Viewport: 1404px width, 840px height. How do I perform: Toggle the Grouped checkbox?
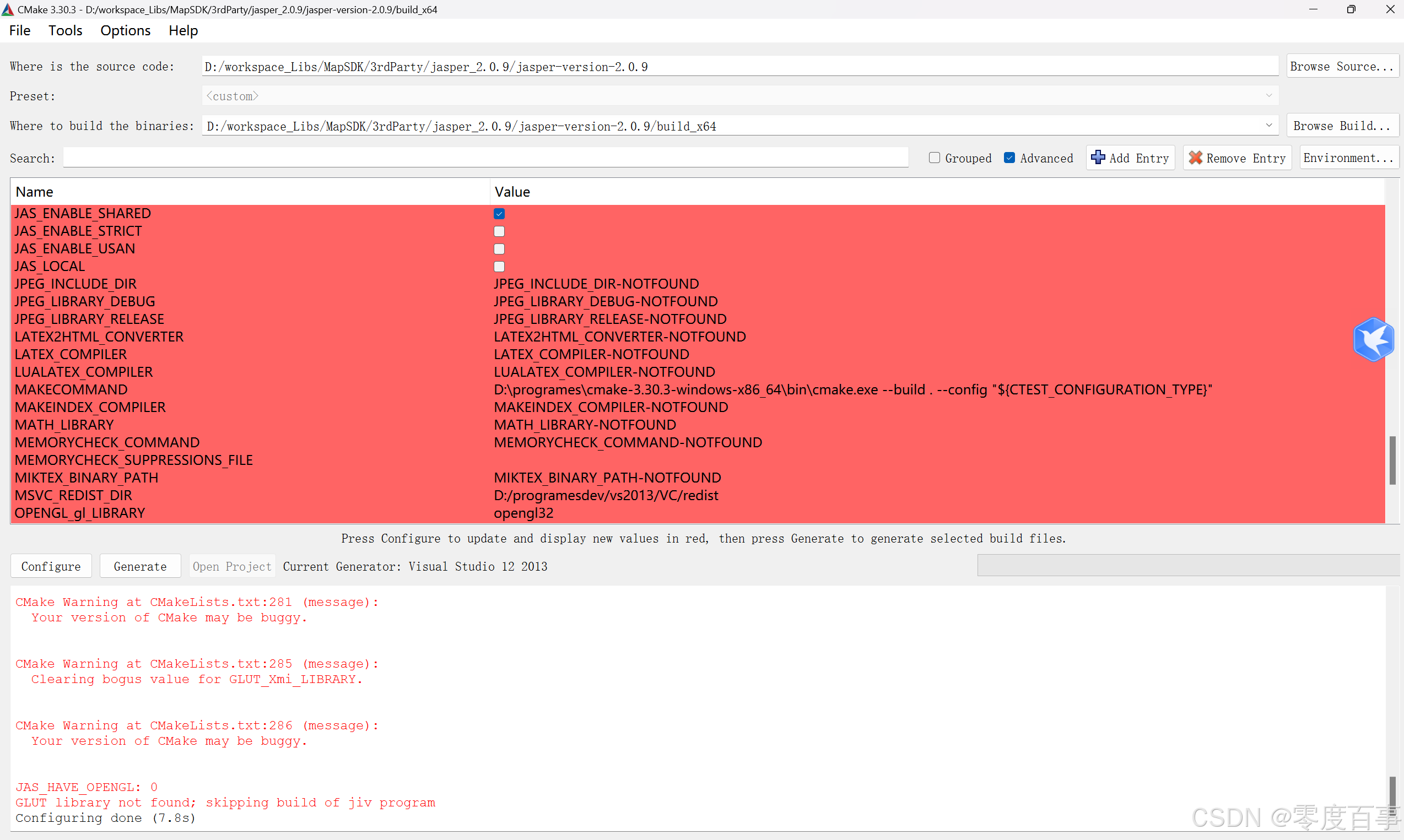pyautogui.click(x=934, y=158)
